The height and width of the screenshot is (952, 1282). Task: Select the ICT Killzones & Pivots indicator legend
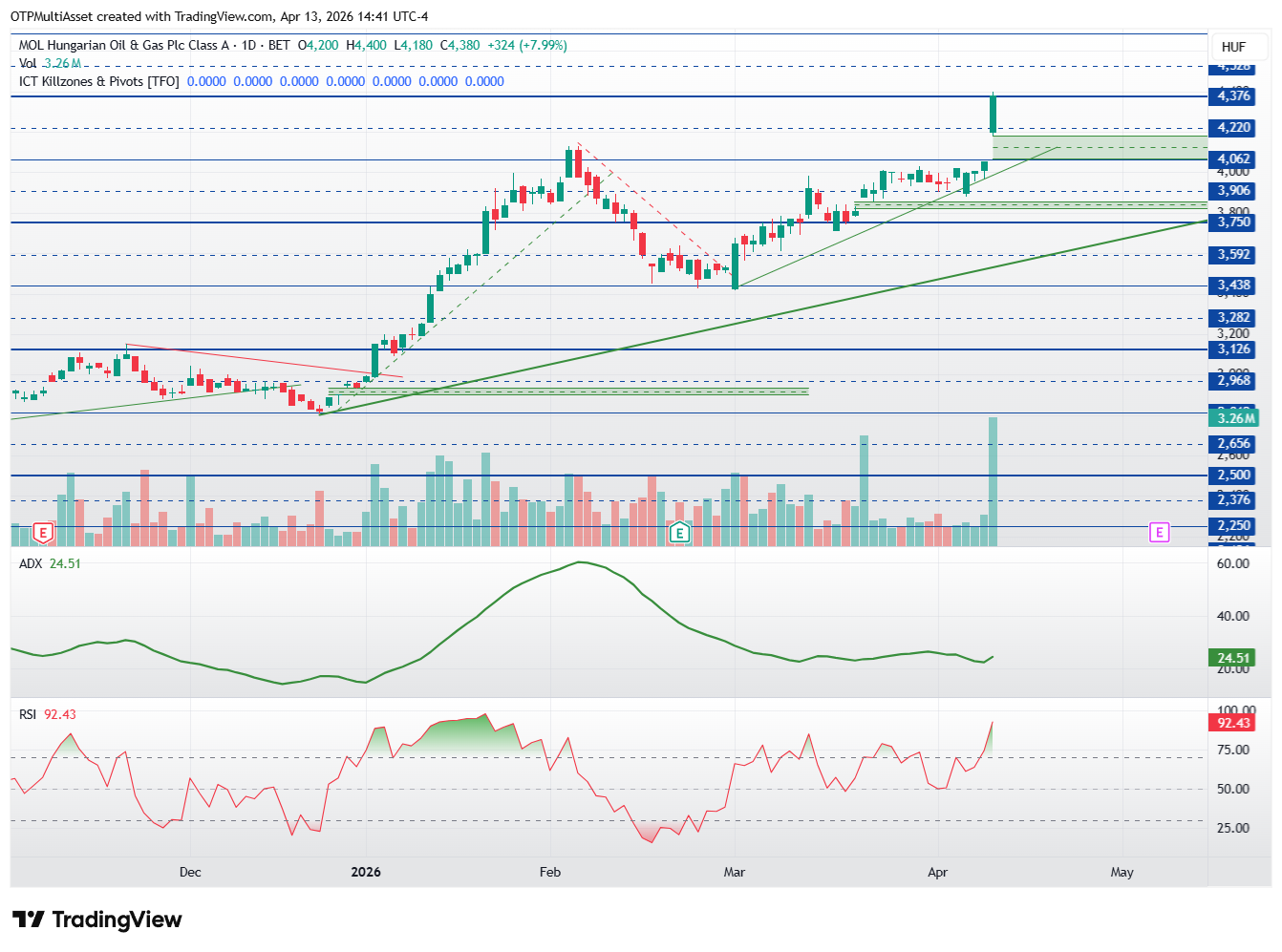click(x=98, y=81)
